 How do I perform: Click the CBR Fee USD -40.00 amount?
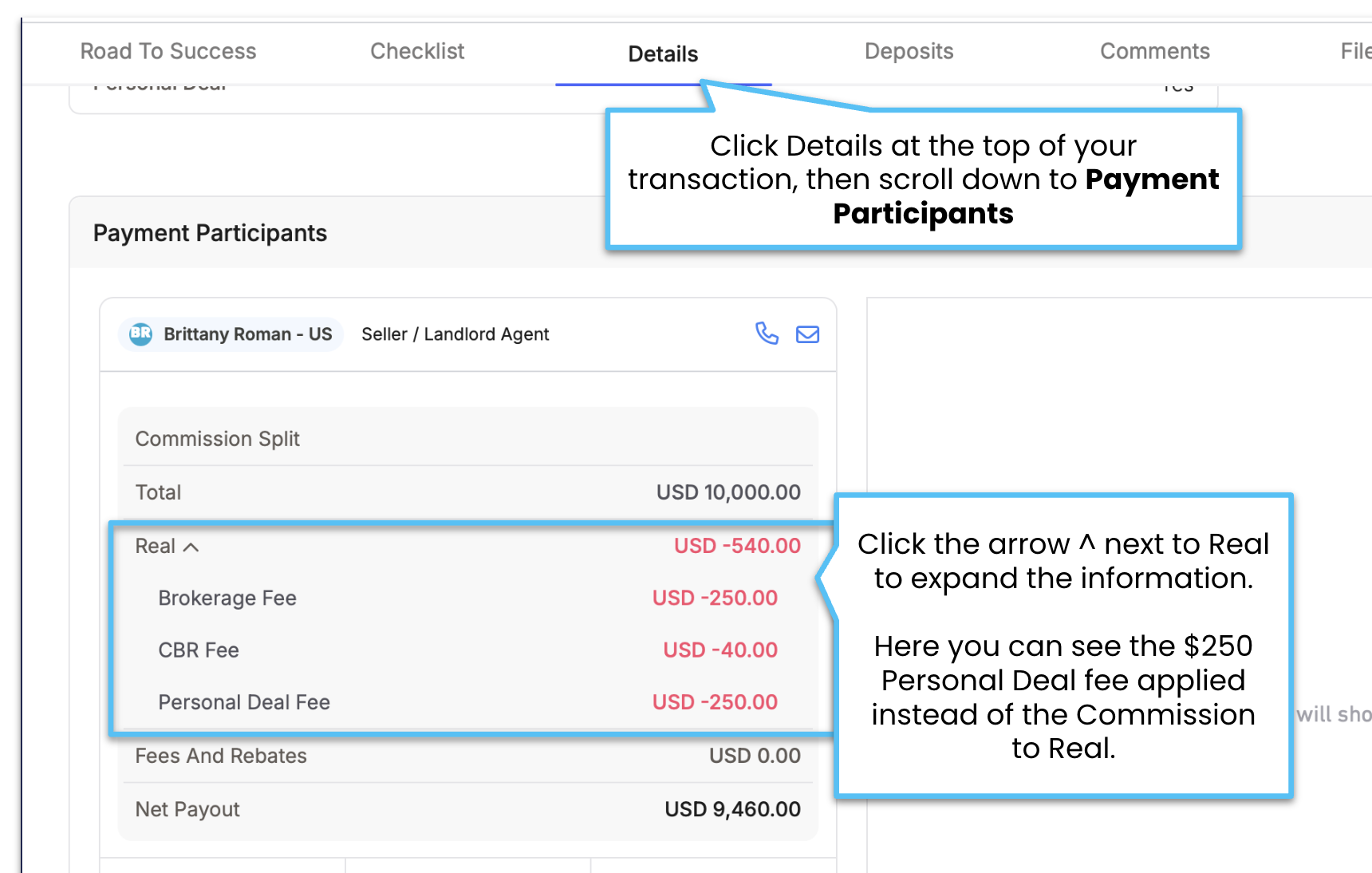720,650
